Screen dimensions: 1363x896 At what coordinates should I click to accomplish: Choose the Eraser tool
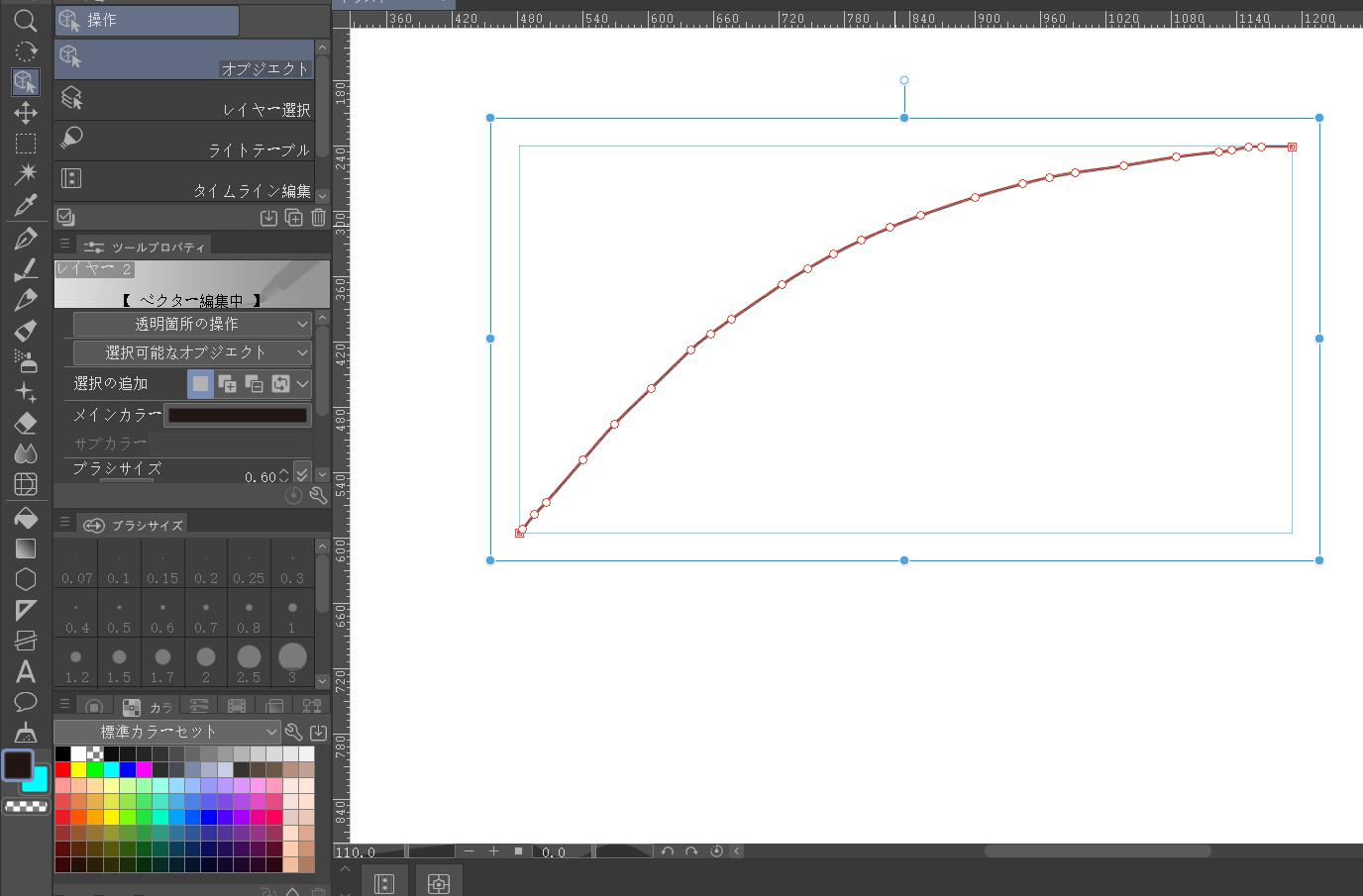coord(26,423)
